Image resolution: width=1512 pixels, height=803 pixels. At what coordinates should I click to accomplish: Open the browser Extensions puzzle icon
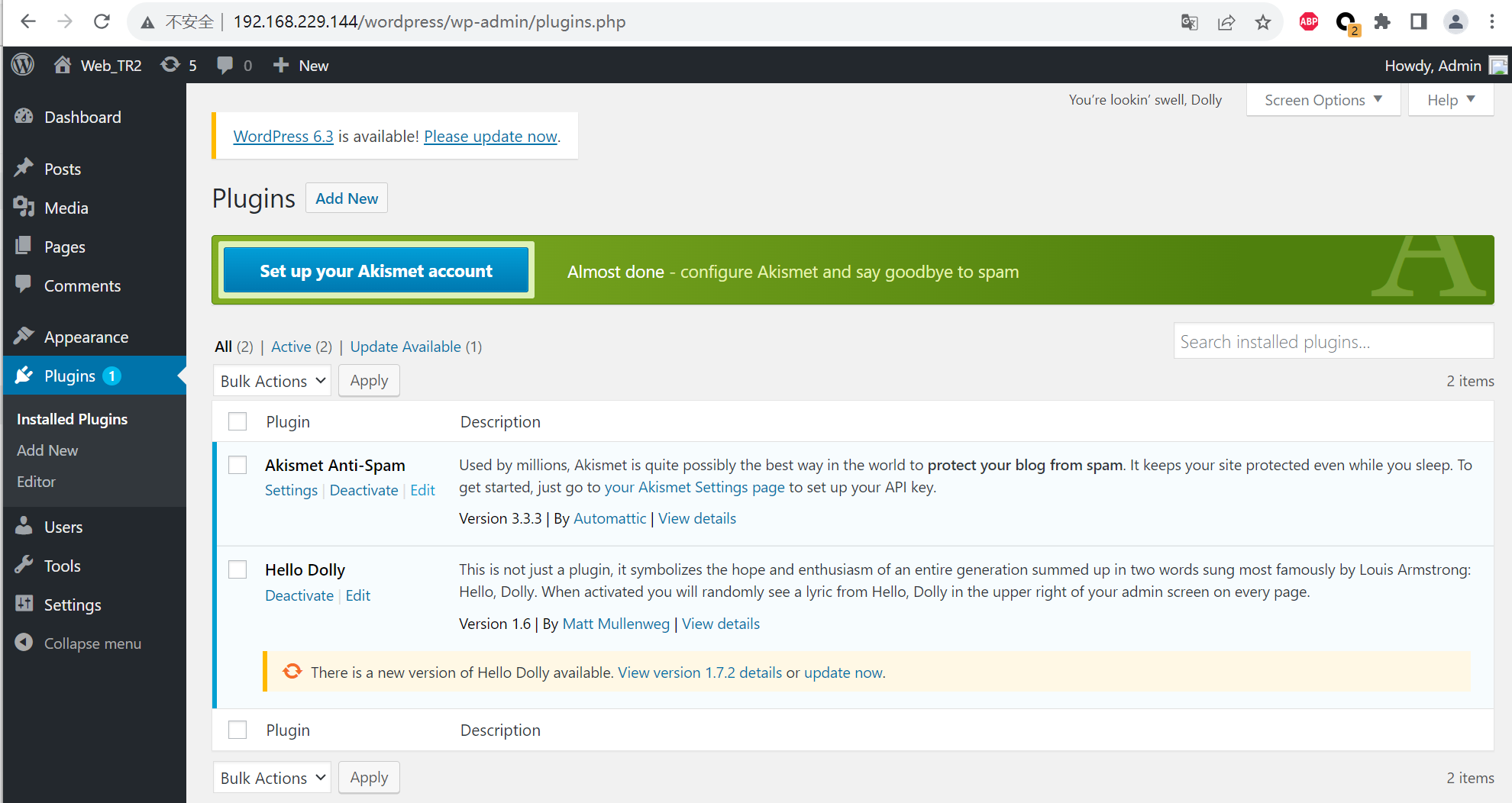1382,22
